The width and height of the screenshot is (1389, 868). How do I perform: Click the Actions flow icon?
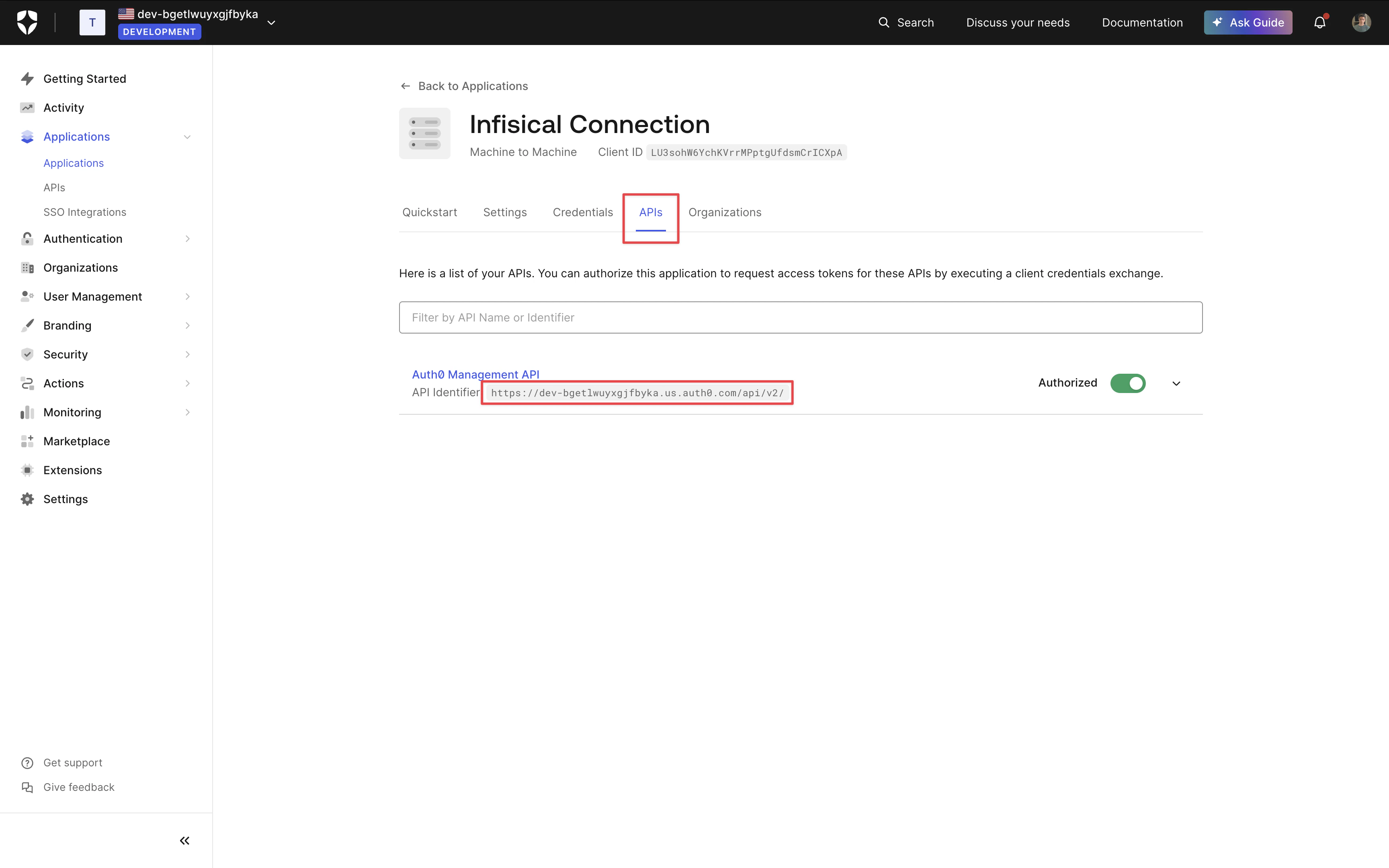27,383
